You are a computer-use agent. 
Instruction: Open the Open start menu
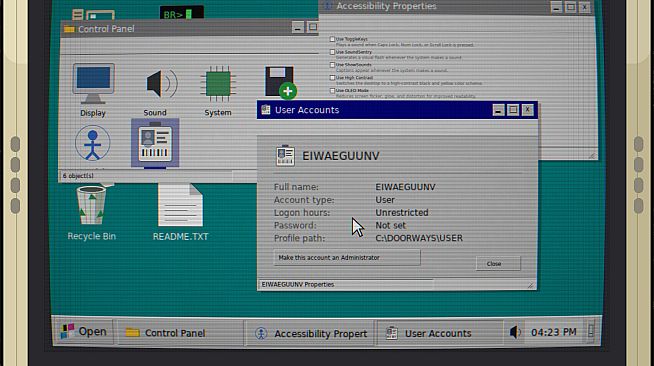point(83,332)
